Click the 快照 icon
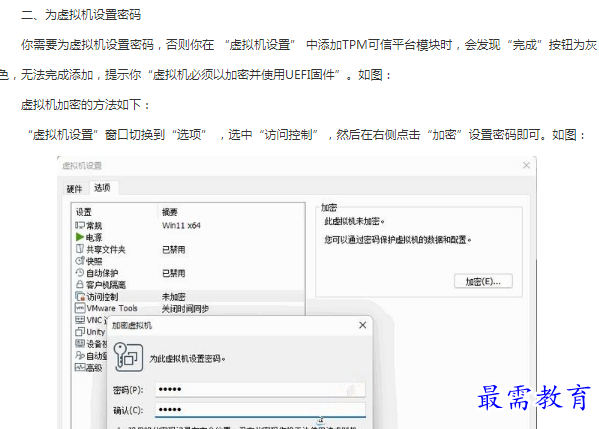 coord(79,261)
